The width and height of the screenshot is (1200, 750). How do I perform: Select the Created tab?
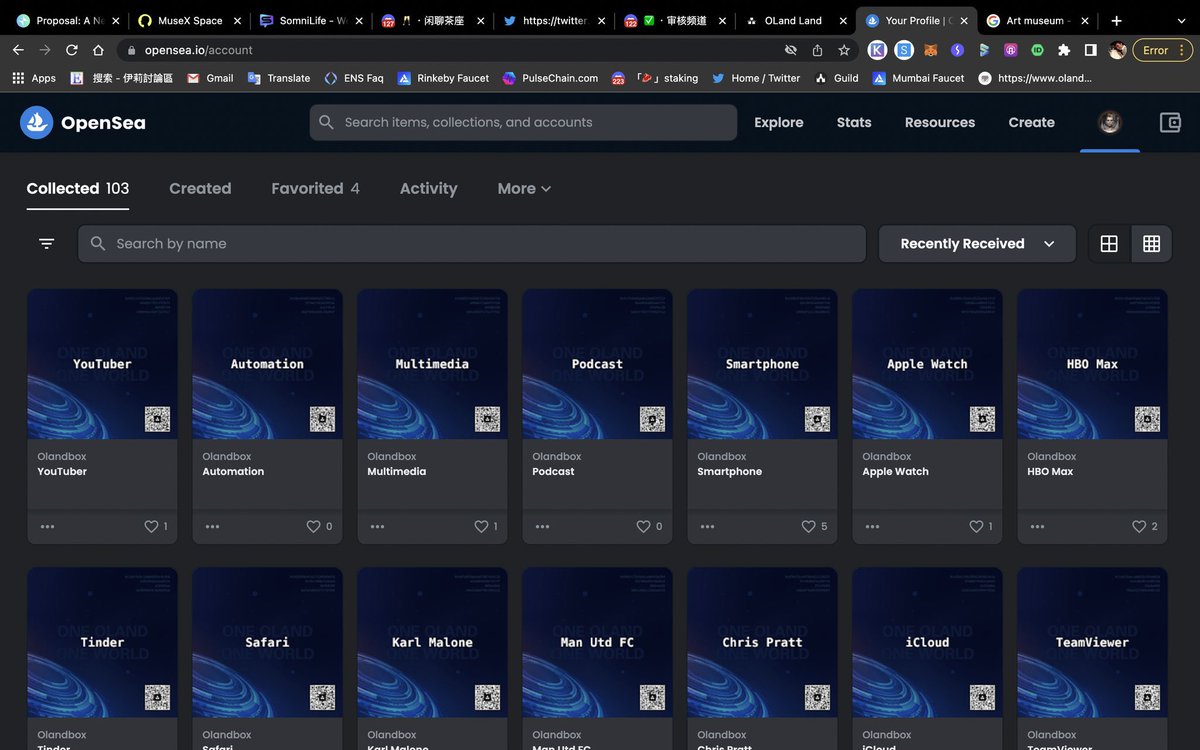(x=200, y=188)
